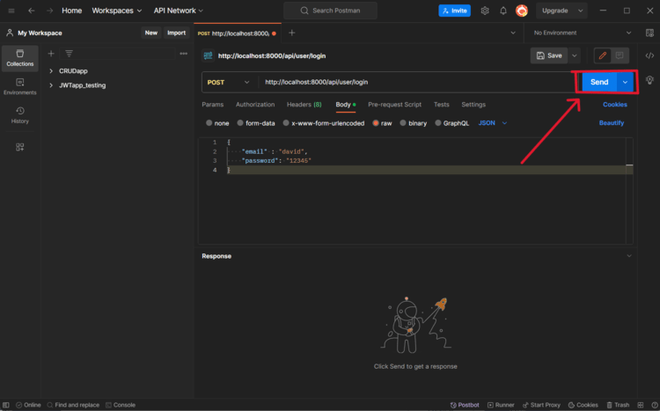Image resolution: width=660 pixels, height=411 pixels.
Task: Open Postbot in the status bar
Action: [465, 405]
